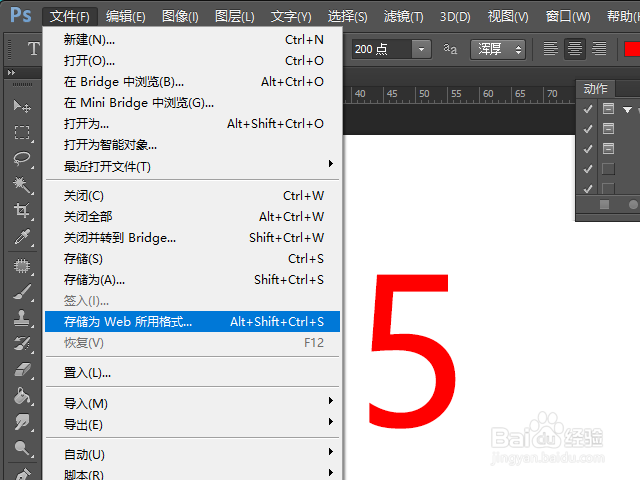Open the 窗口 menu

pyautogui.click(x=568, y=16)
